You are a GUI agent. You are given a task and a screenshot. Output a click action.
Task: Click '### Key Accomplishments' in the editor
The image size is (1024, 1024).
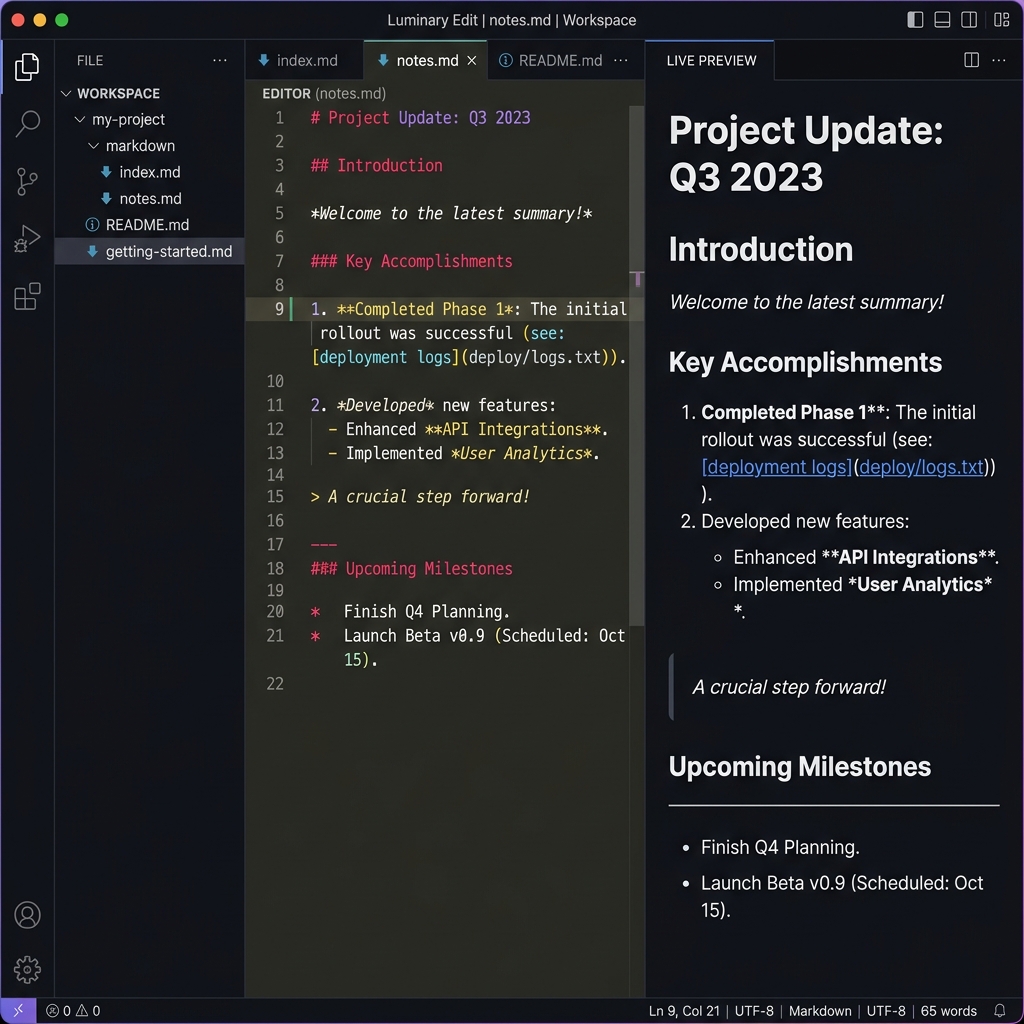tap(411, 261)
